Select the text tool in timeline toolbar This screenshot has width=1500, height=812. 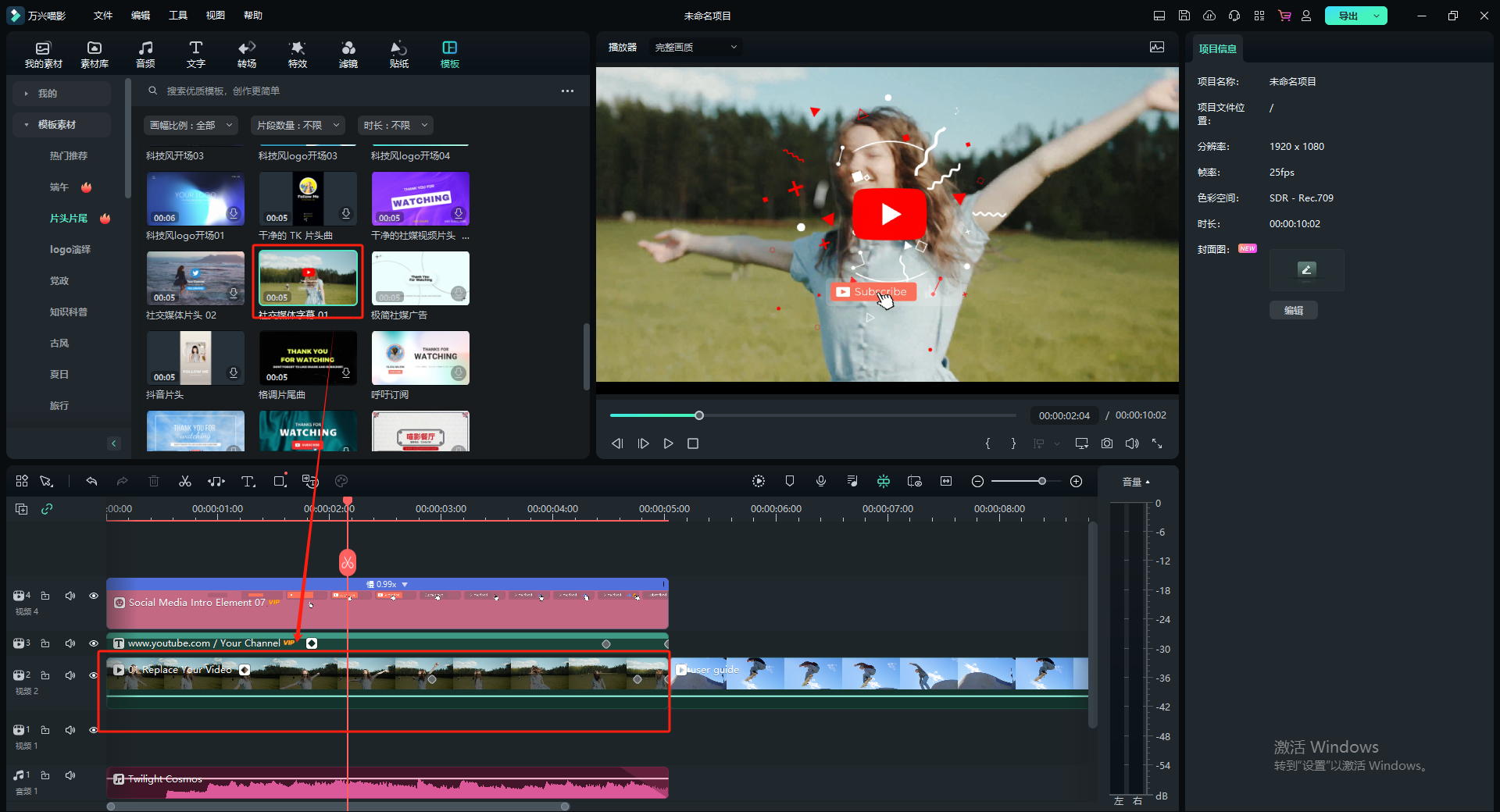248,482
